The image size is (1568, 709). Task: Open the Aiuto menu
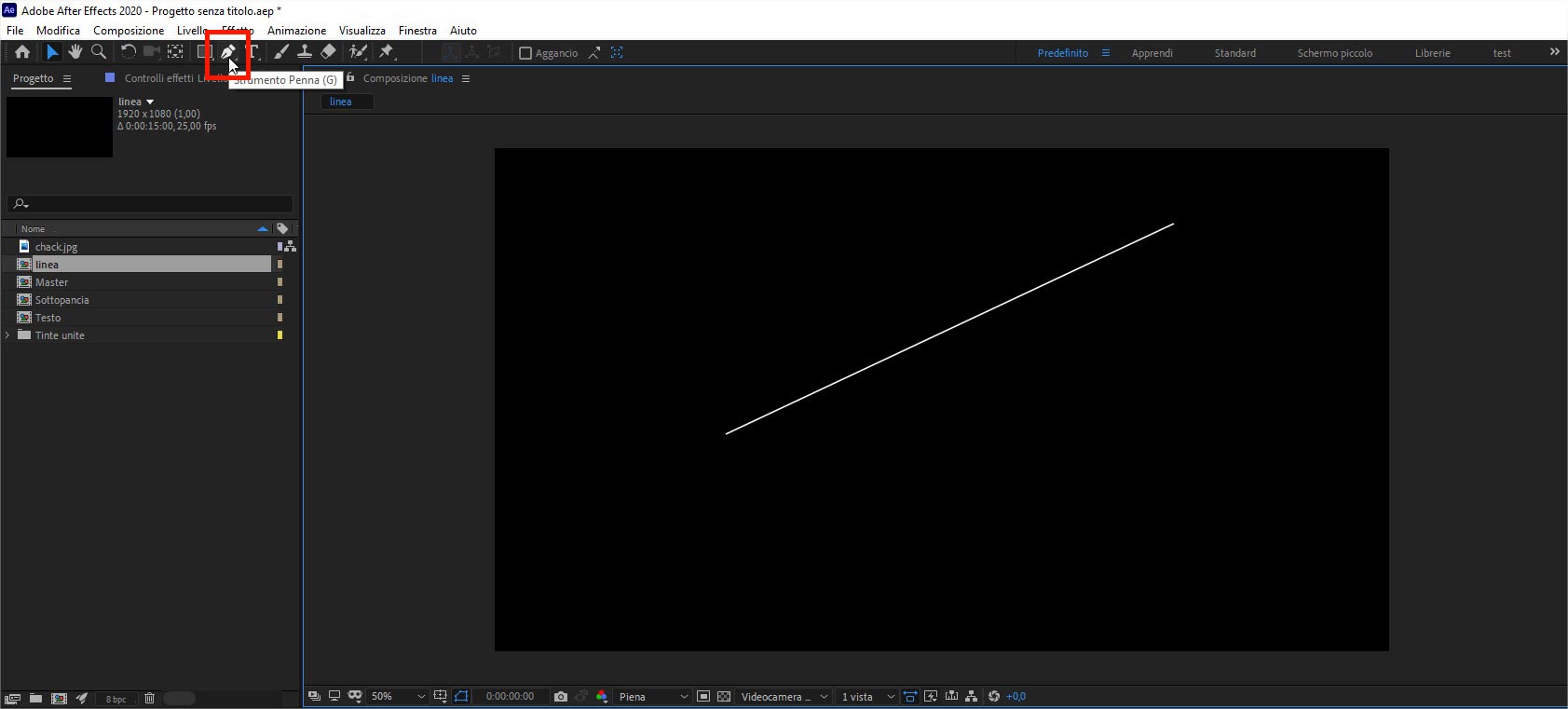point(463,30)
